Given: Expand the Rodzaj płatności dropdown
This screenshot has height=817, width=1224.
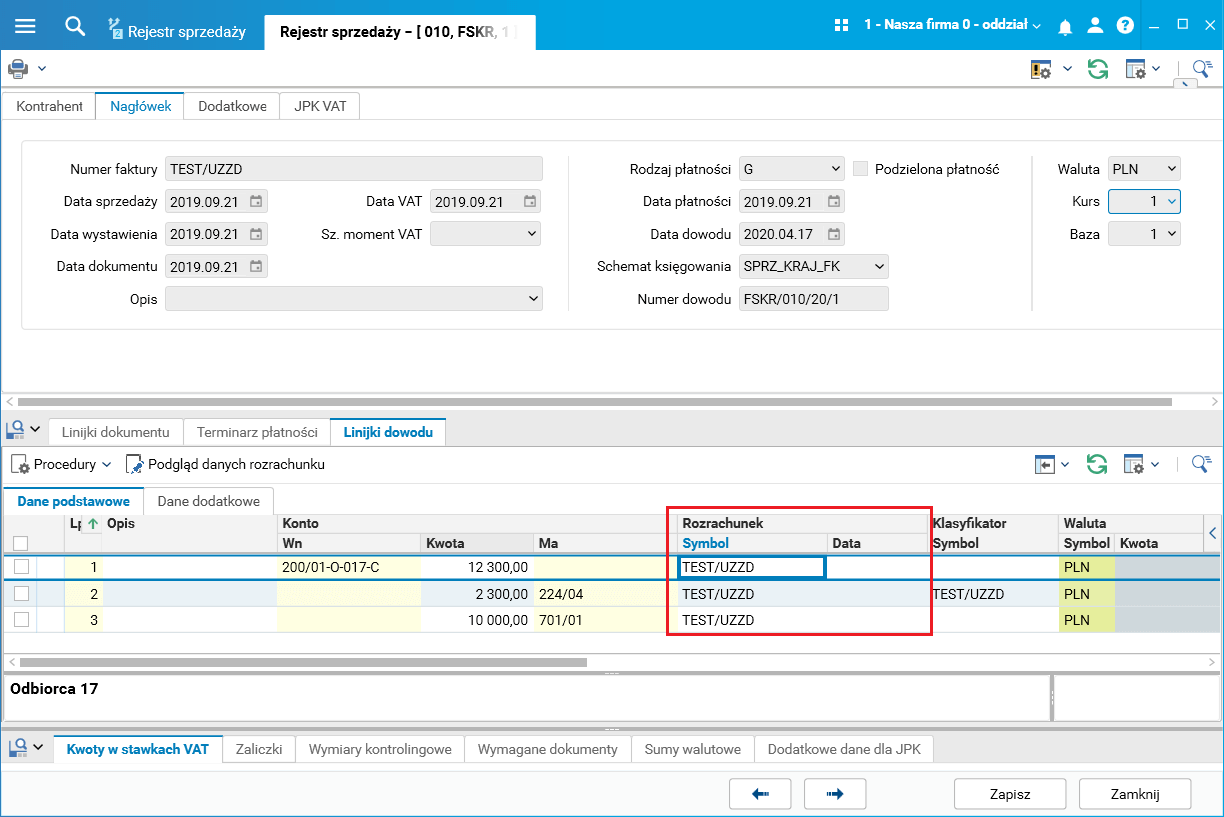Looking at the screenshot, I should (x=836, y=169).
